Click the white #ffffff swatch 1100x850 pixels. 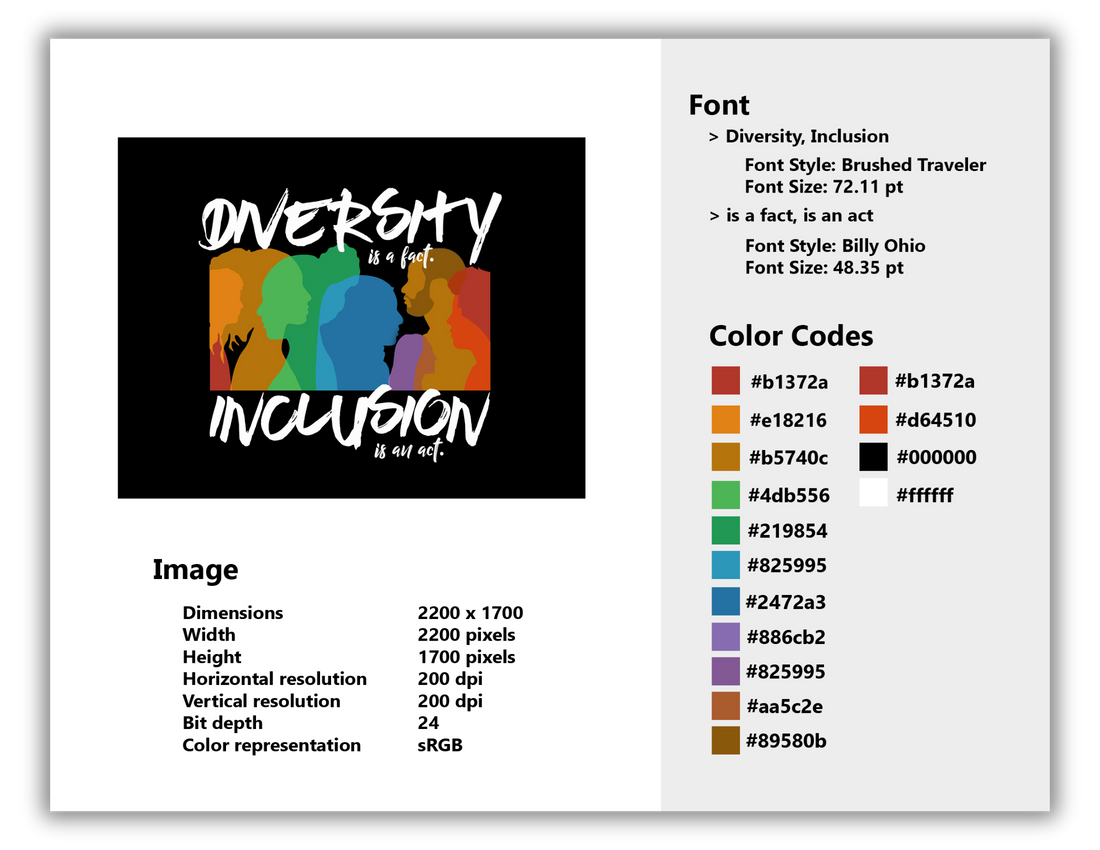873,493
